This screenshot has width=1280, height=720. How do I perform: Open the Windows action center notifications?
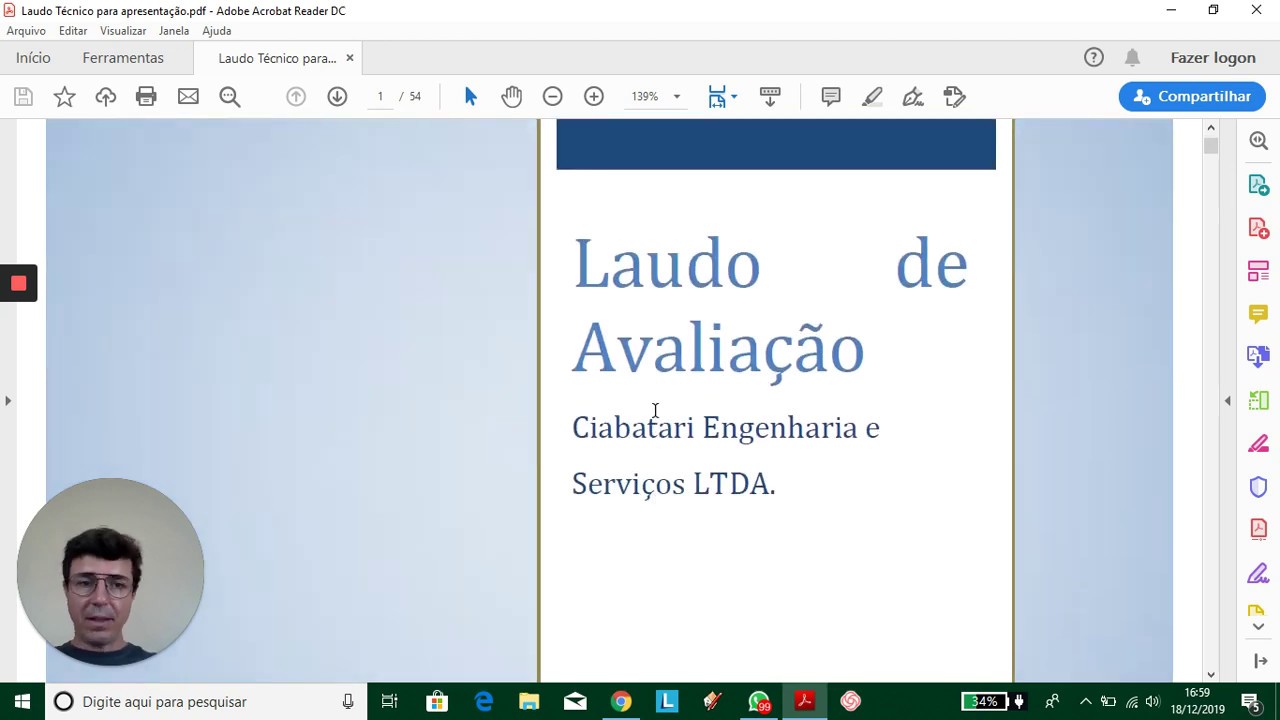click(1250, 702)
